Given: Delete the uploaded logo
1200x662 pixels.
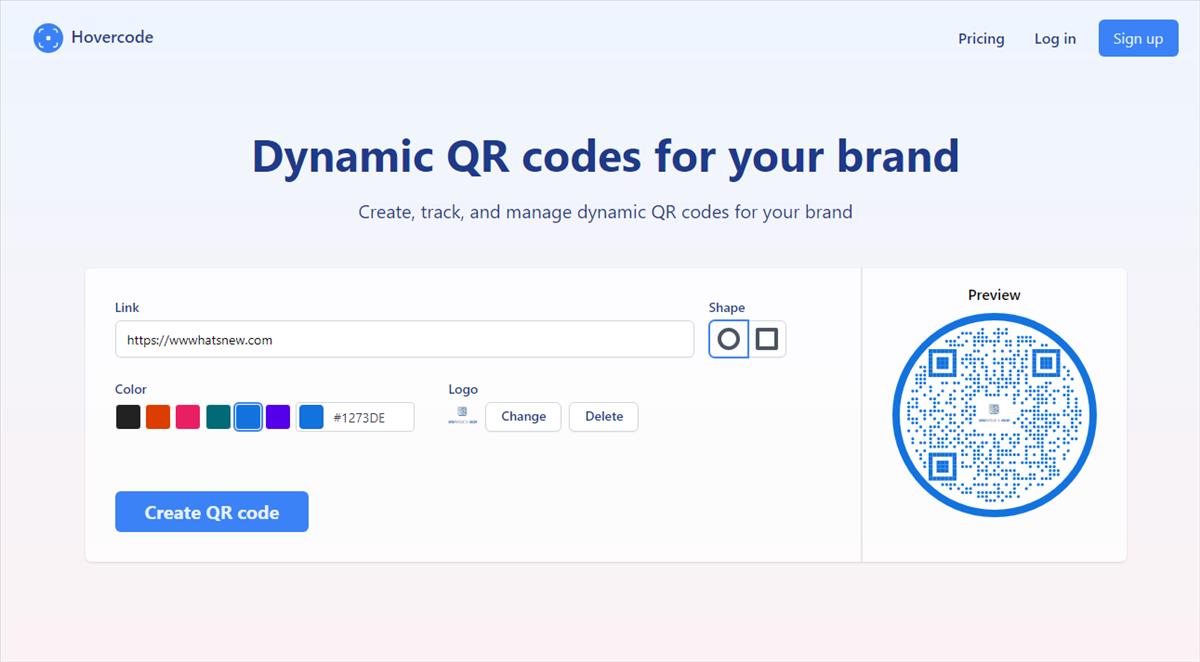Looking at the screenshot, I should pyautogui.click(x=603, y=417).
